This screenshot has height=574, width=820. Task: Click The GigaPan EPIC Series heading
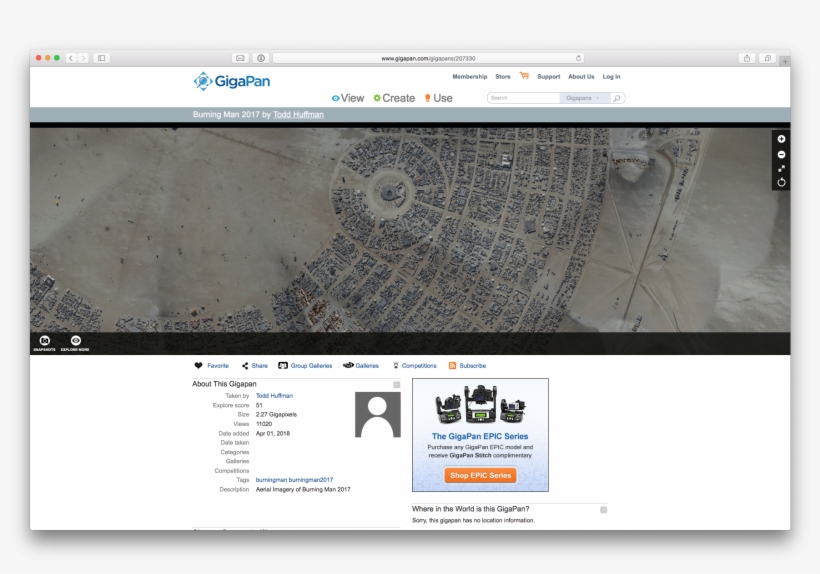[x=480, y=436]
